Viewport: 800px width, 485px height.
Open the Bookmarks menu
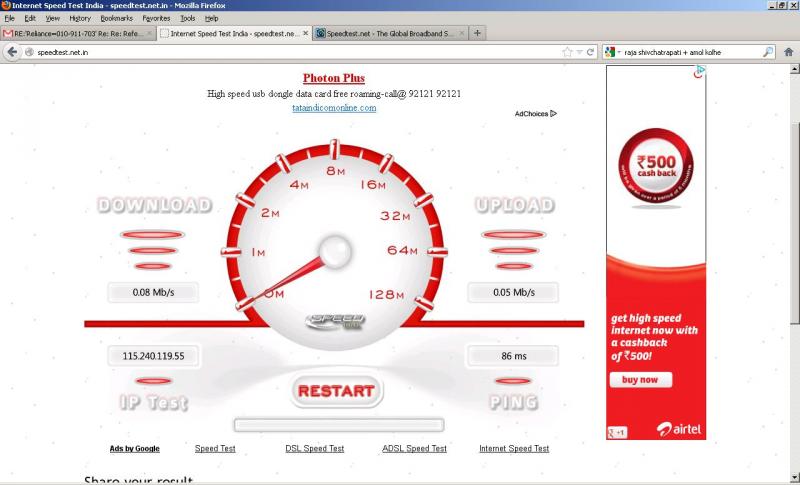pyautogui.click(x=116, y=18)
